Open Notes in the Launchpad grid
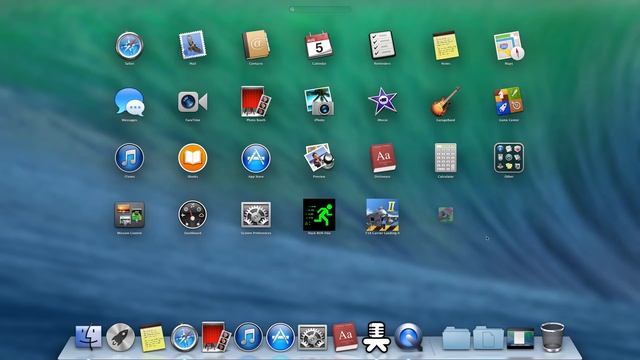This screenshot has height=360, width=640. 445,46
